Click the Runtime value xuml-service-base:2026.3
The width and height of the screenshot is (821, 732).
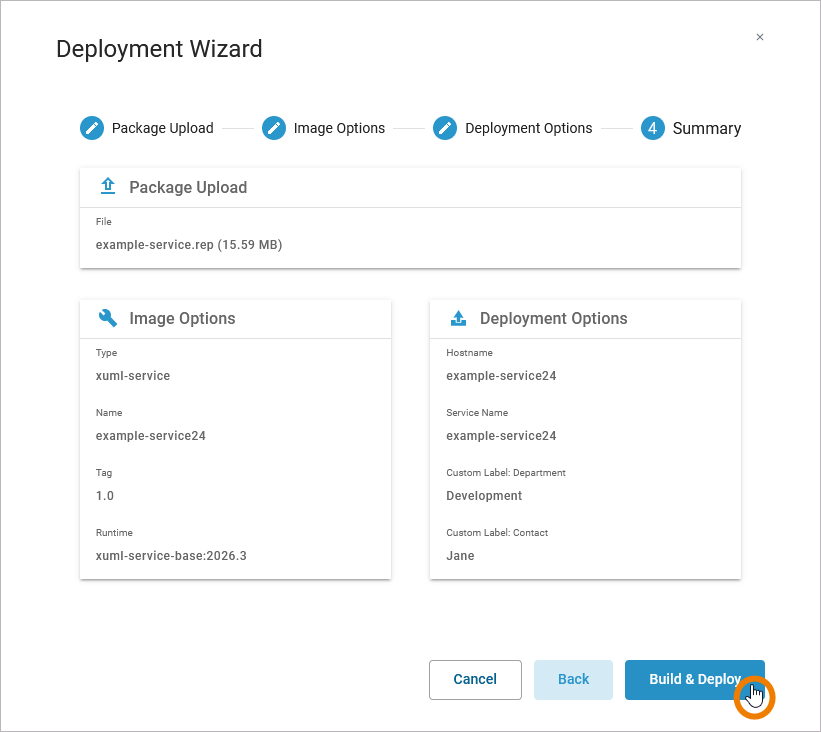click(x=171, y=555)
